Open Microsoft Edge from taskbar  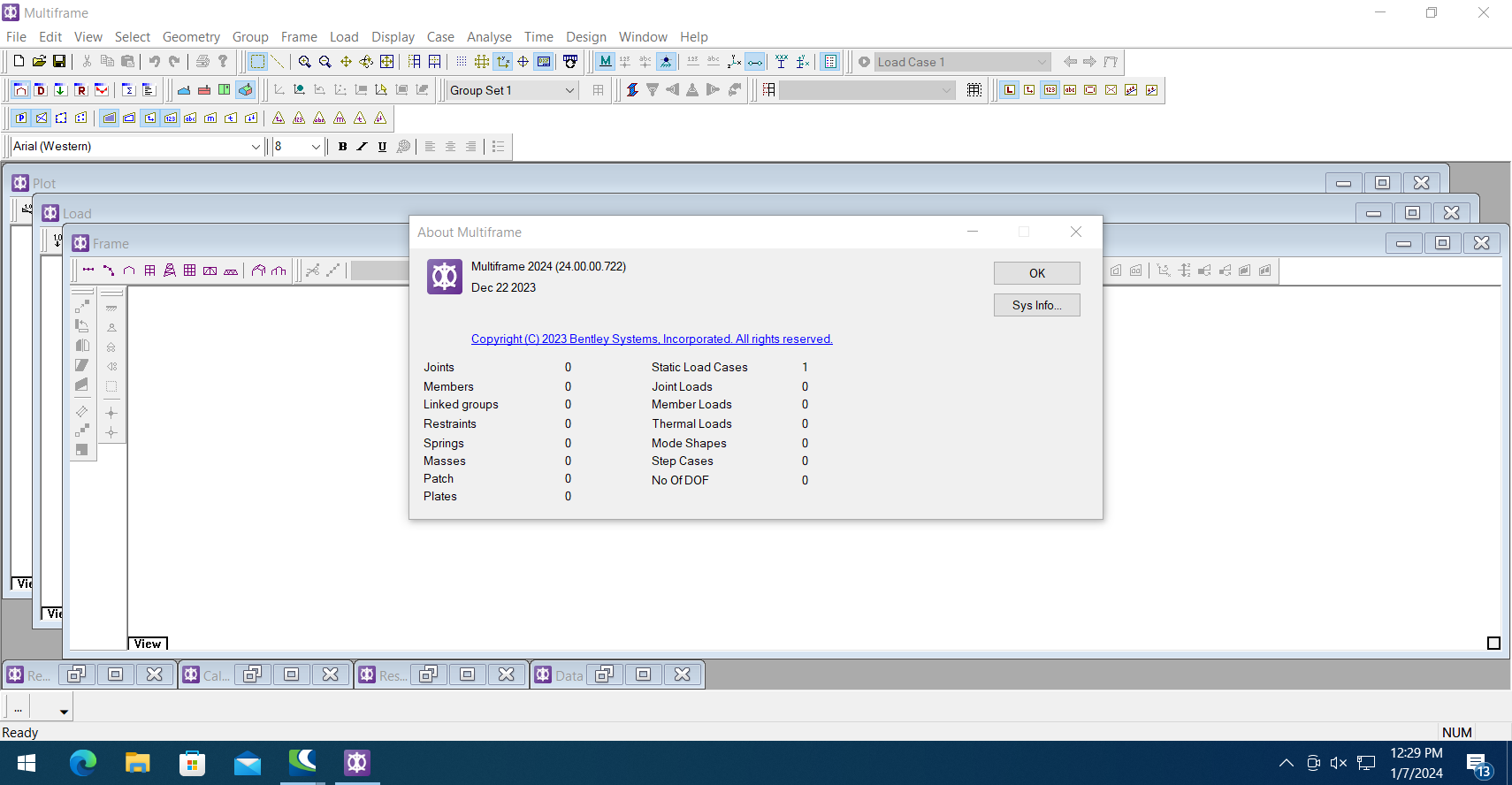click(82, 763)
